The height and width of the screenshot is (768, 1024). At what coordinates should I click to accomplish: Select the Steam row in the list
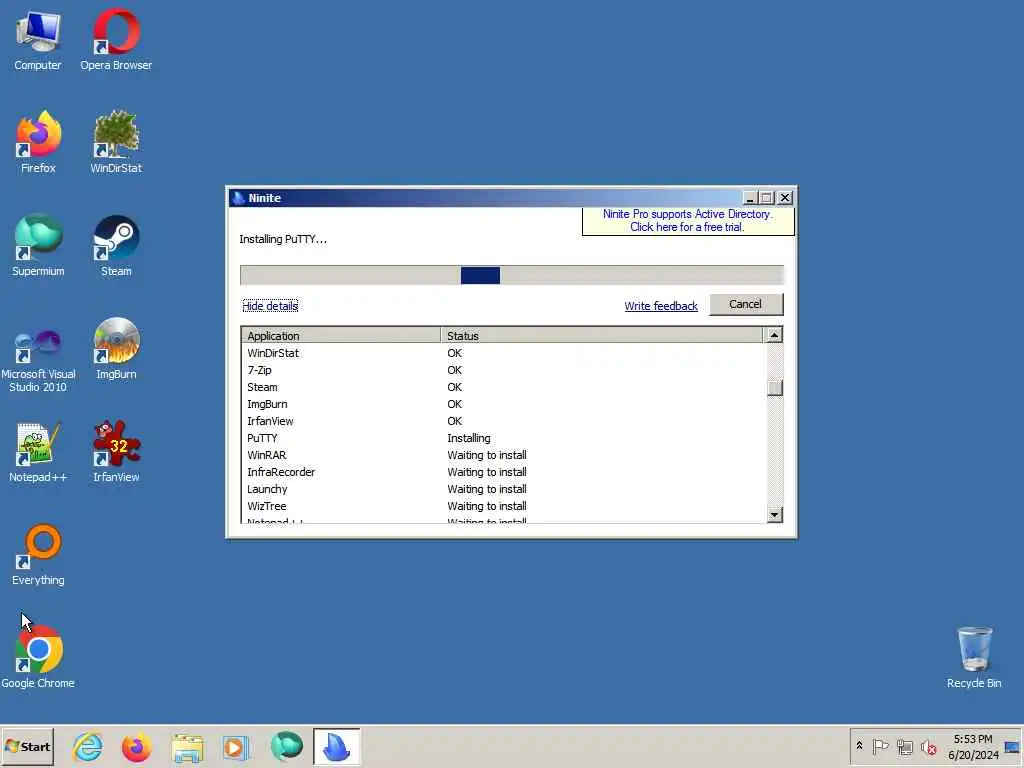[x=502, y=387]
